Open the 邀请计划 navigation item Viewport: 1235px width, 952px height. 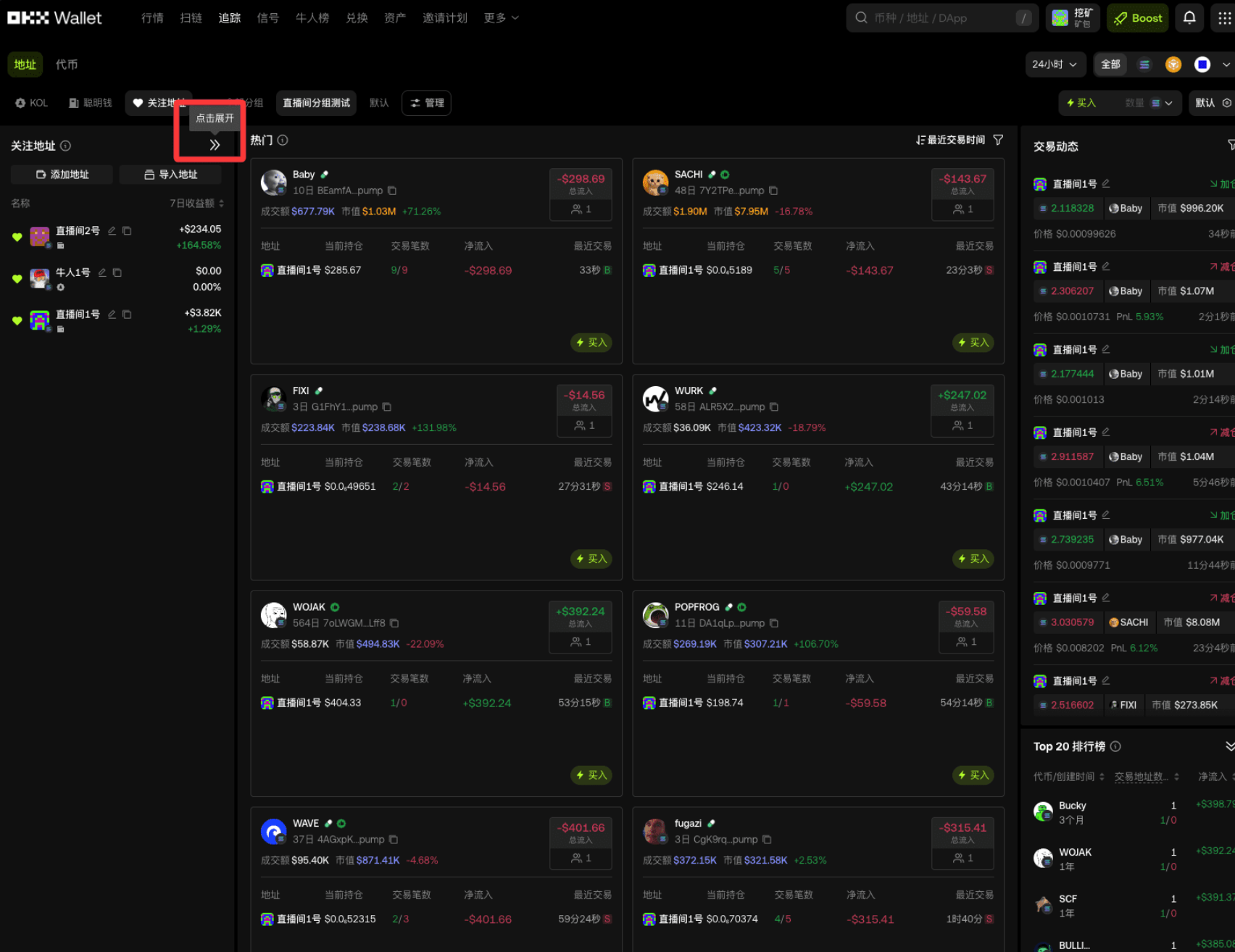pyautogui.click(x=444, y=18)
